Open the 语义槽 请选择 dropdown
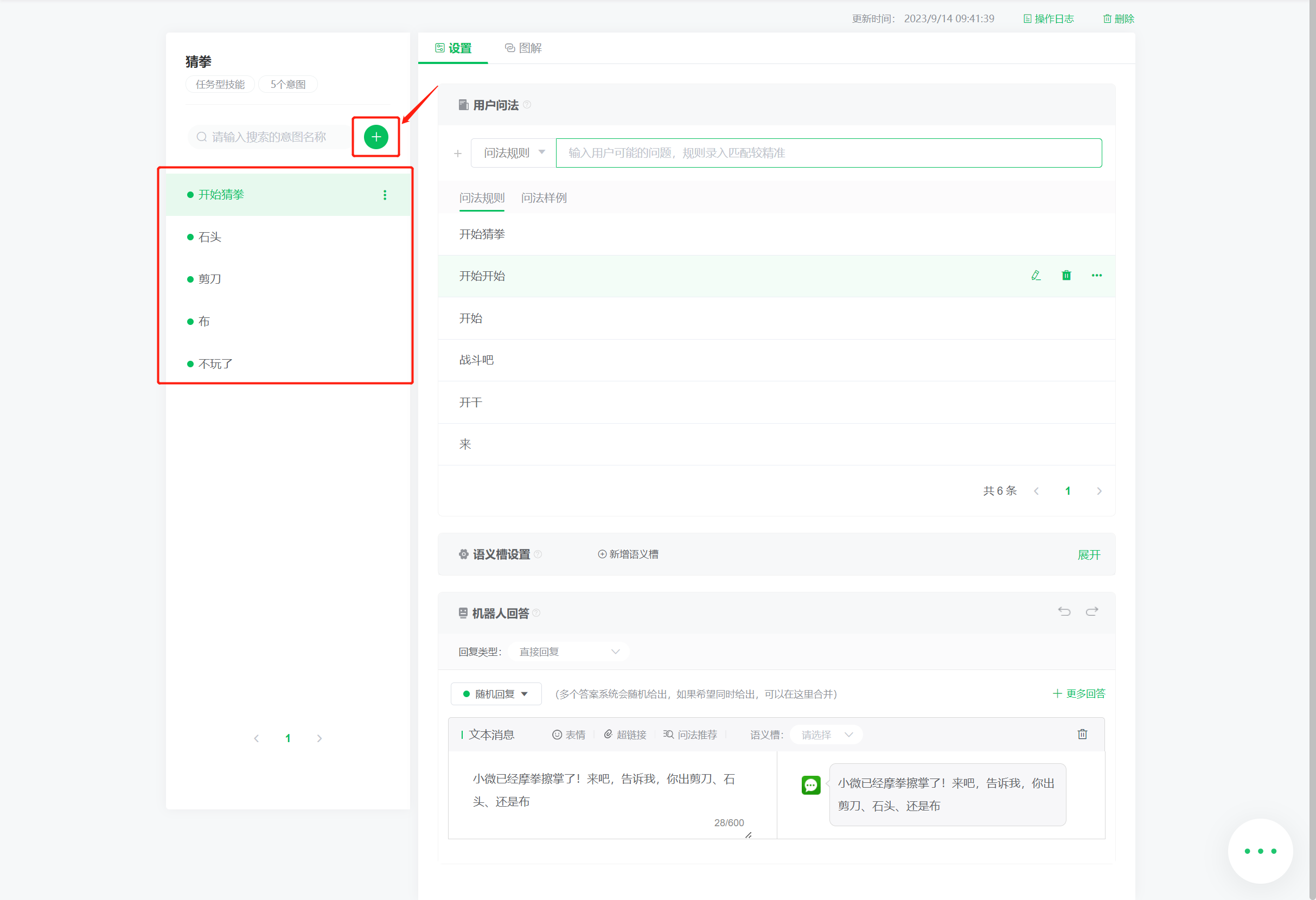This screenshot has height=900, width=1316. coord(826,735)
